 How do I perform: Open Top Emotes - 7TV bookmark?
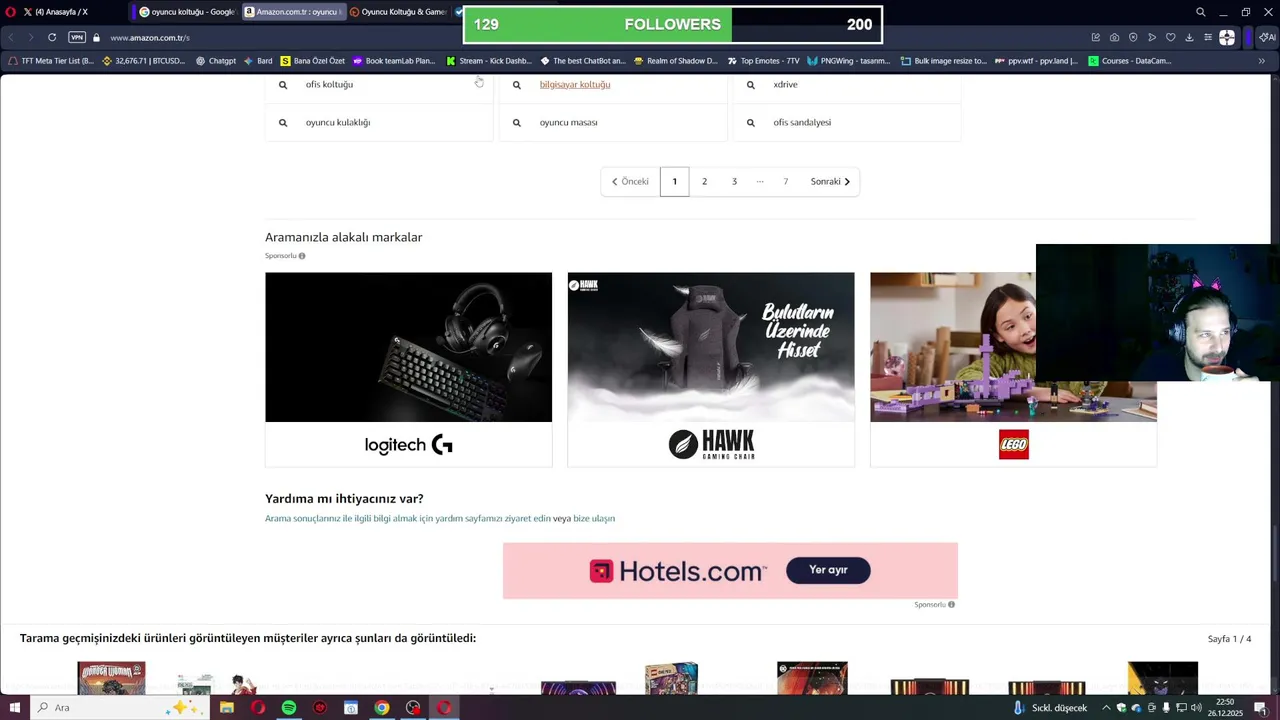coord(763,61)
